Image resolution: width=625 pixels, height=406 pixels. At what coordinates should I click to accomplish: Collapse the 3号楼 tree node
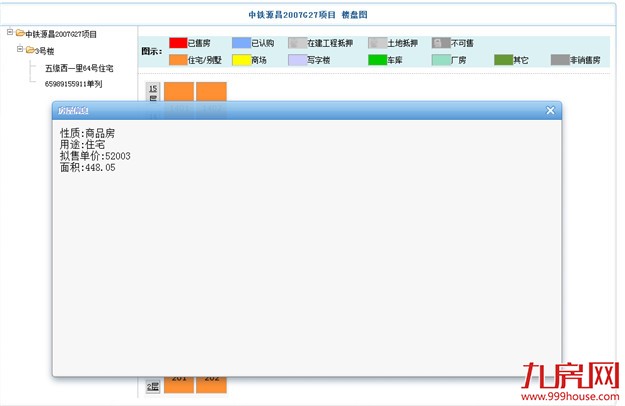click(x=20, y=49)
